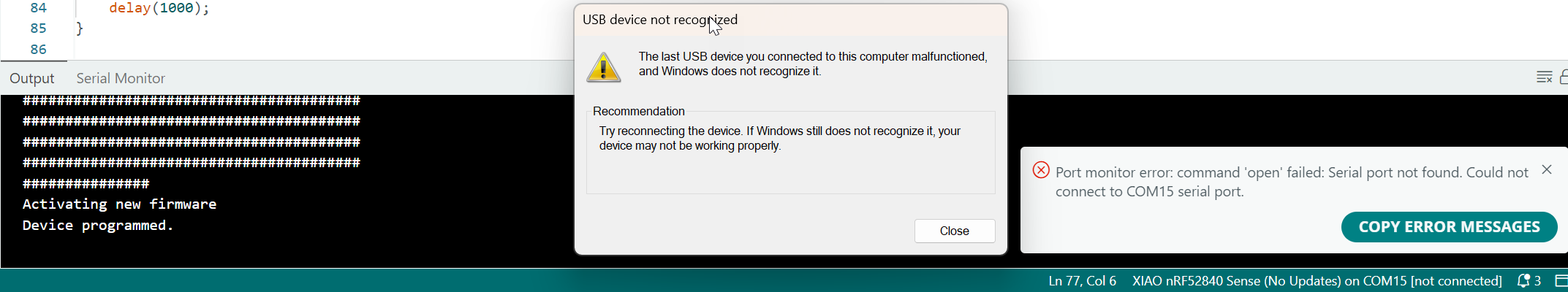Close the USB device not recognized dialog
Screen dimensions: 1568x292
click(x=955, y=231)
